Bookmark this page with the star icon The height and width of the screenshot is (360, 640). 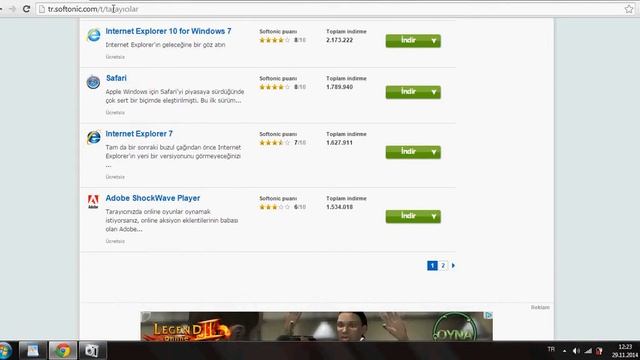click(629, 9)
